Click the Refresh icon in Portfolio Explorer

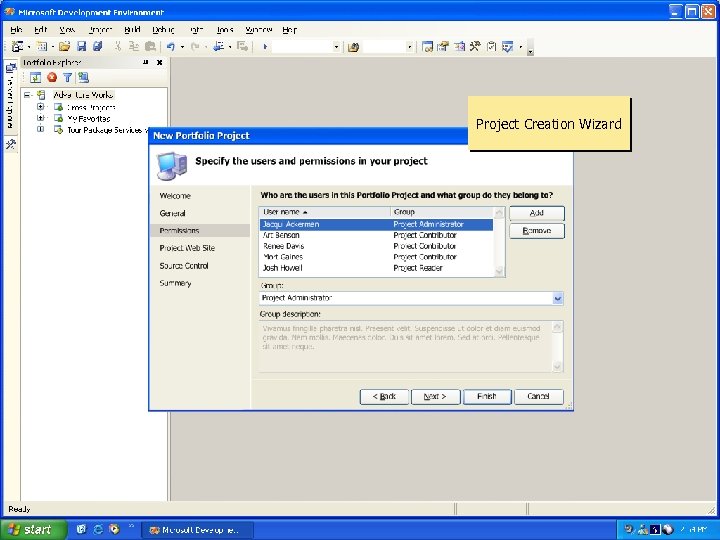click(35, 78)
